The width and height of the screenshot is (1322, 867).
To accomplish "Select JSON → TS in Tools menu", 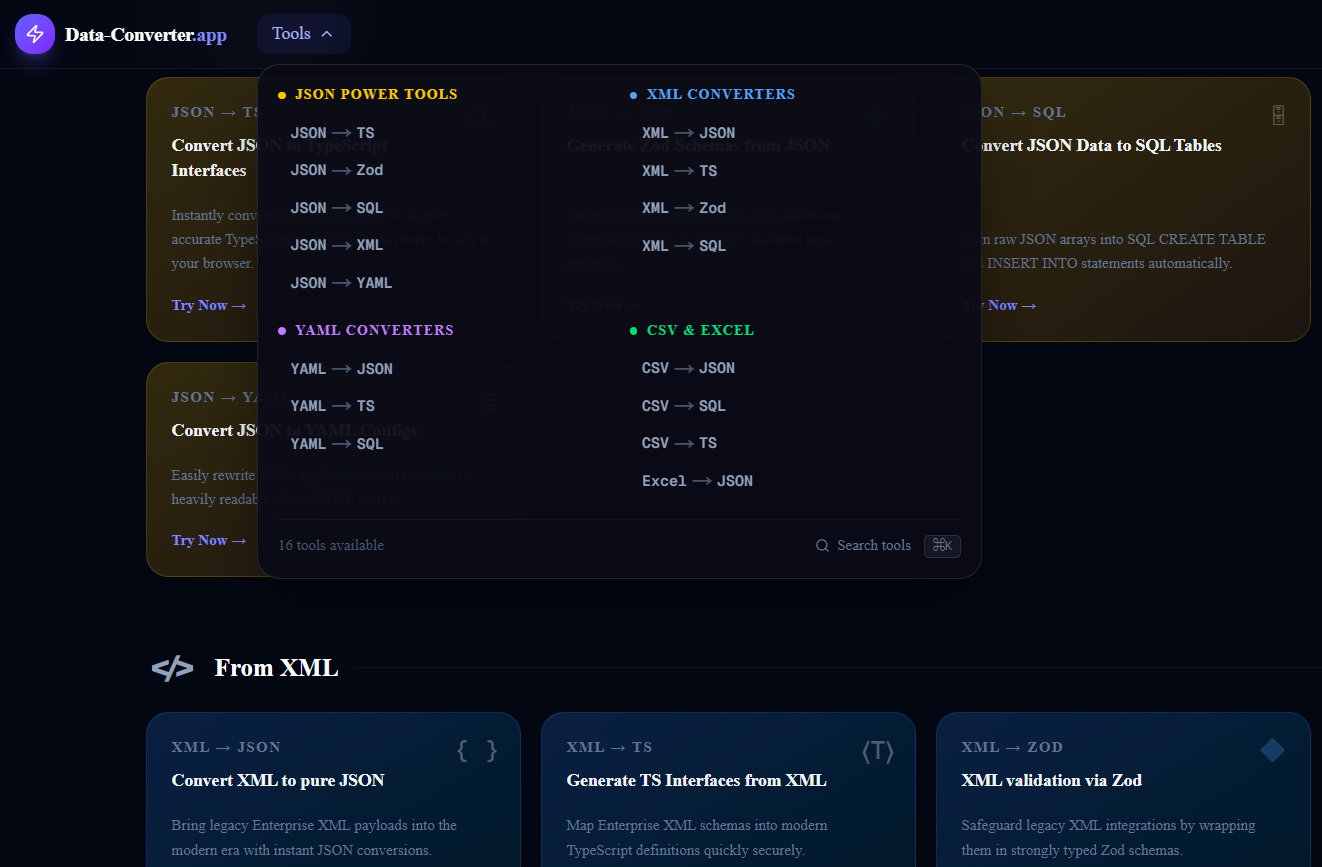I will pos(332,133).
